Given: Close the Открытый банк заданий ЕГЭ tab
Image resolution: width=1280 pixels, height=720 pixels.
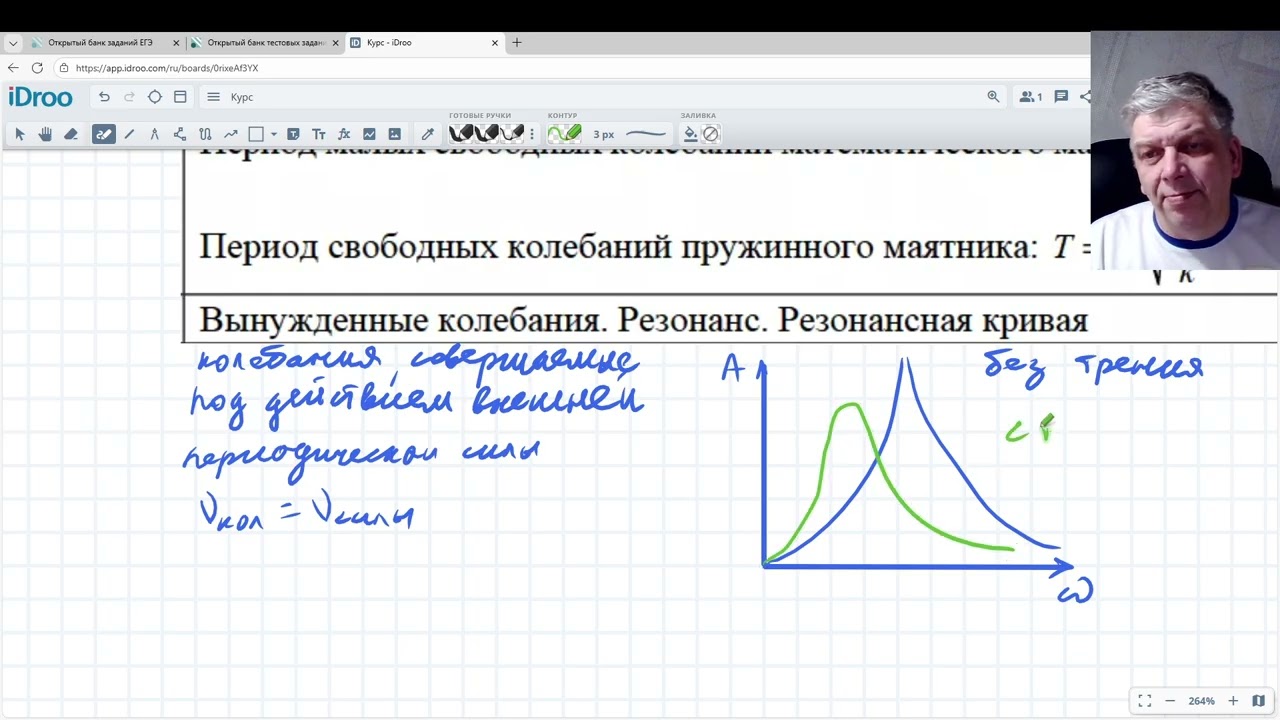Looking at the screenshot, I should click(176, 43).
